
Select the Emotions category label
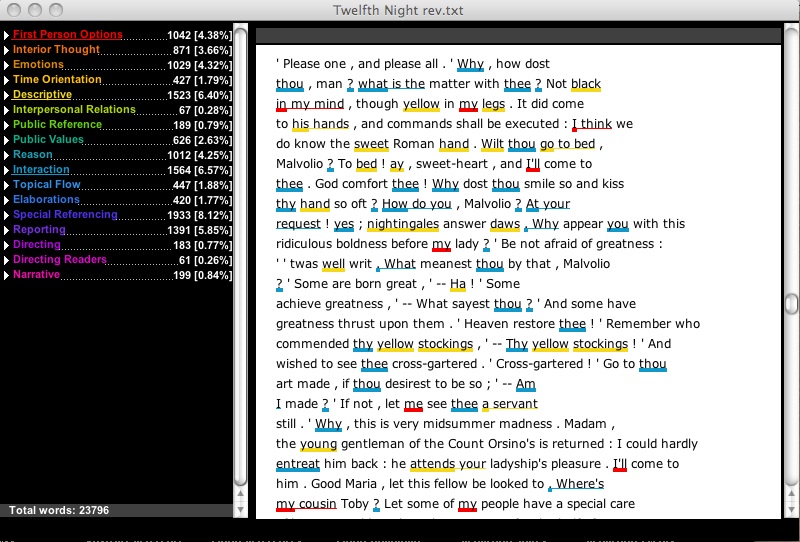tap(38, 64)
